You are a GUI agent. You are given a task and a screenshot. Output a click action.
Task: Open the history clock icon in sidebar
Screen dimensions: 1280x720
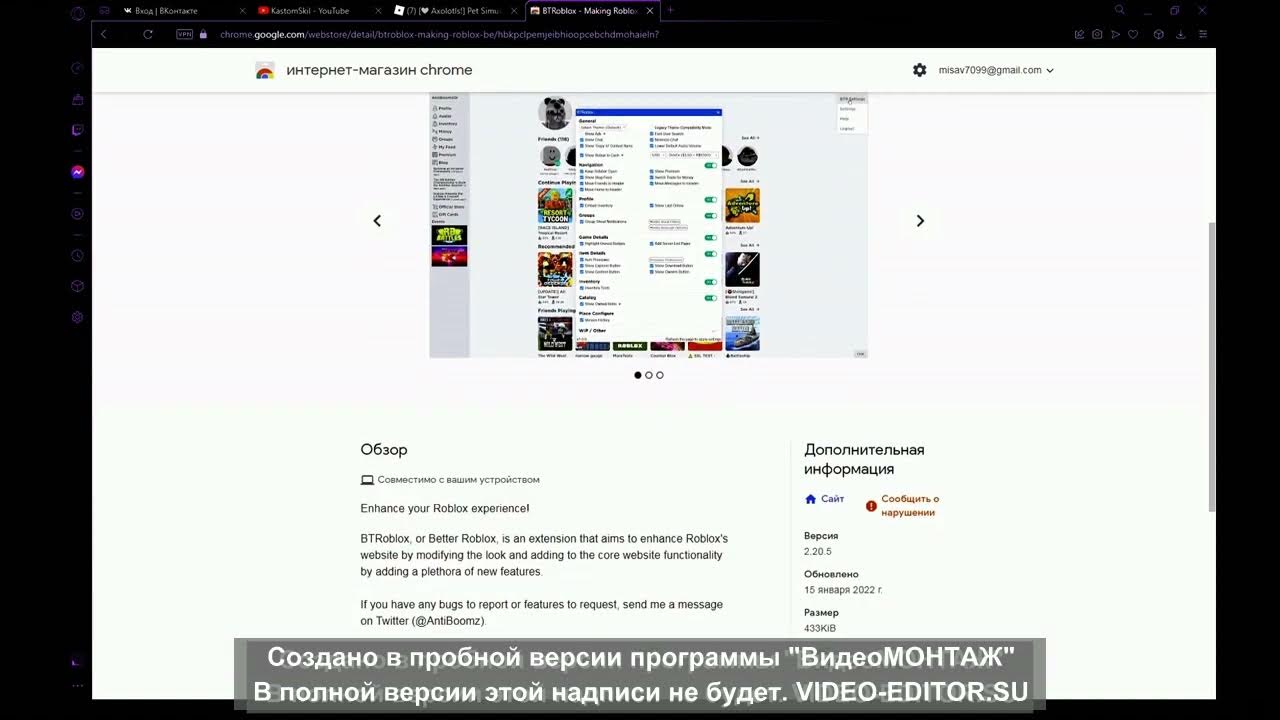click(x=77, y=256)
